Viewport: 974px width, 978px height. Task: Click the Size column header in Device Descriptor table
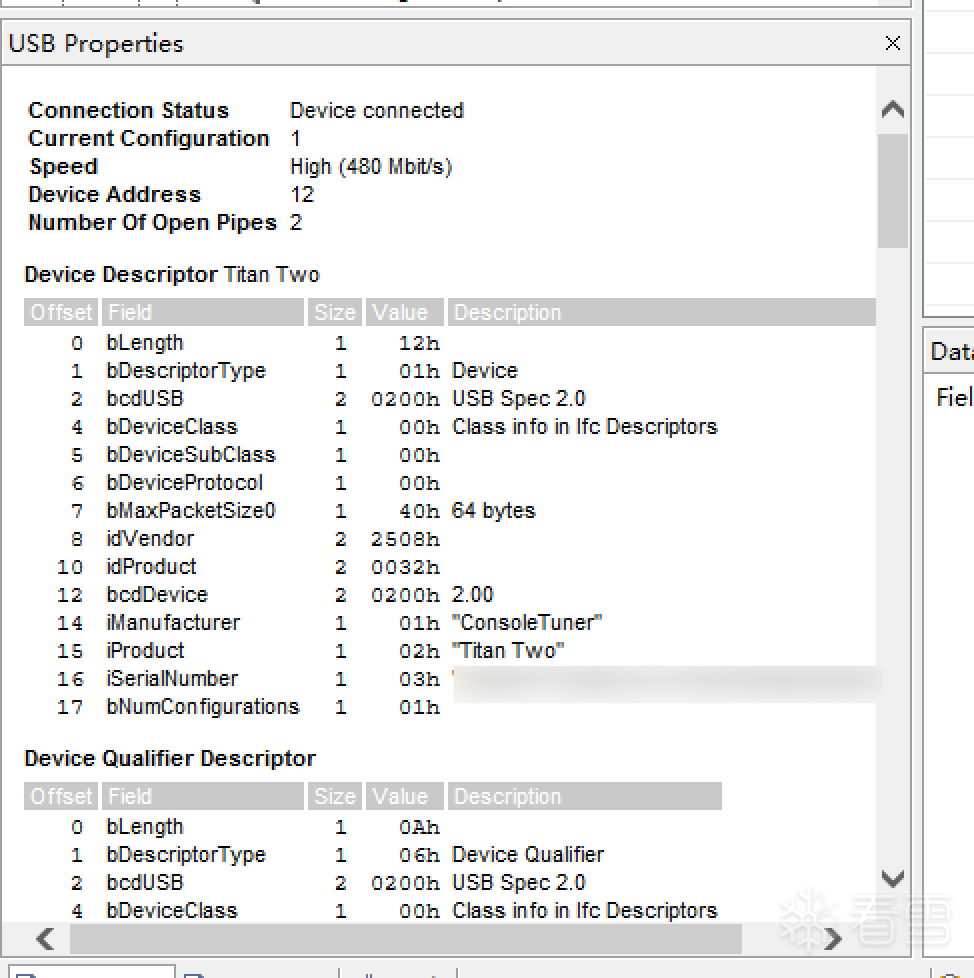click(x=335, y=312)
